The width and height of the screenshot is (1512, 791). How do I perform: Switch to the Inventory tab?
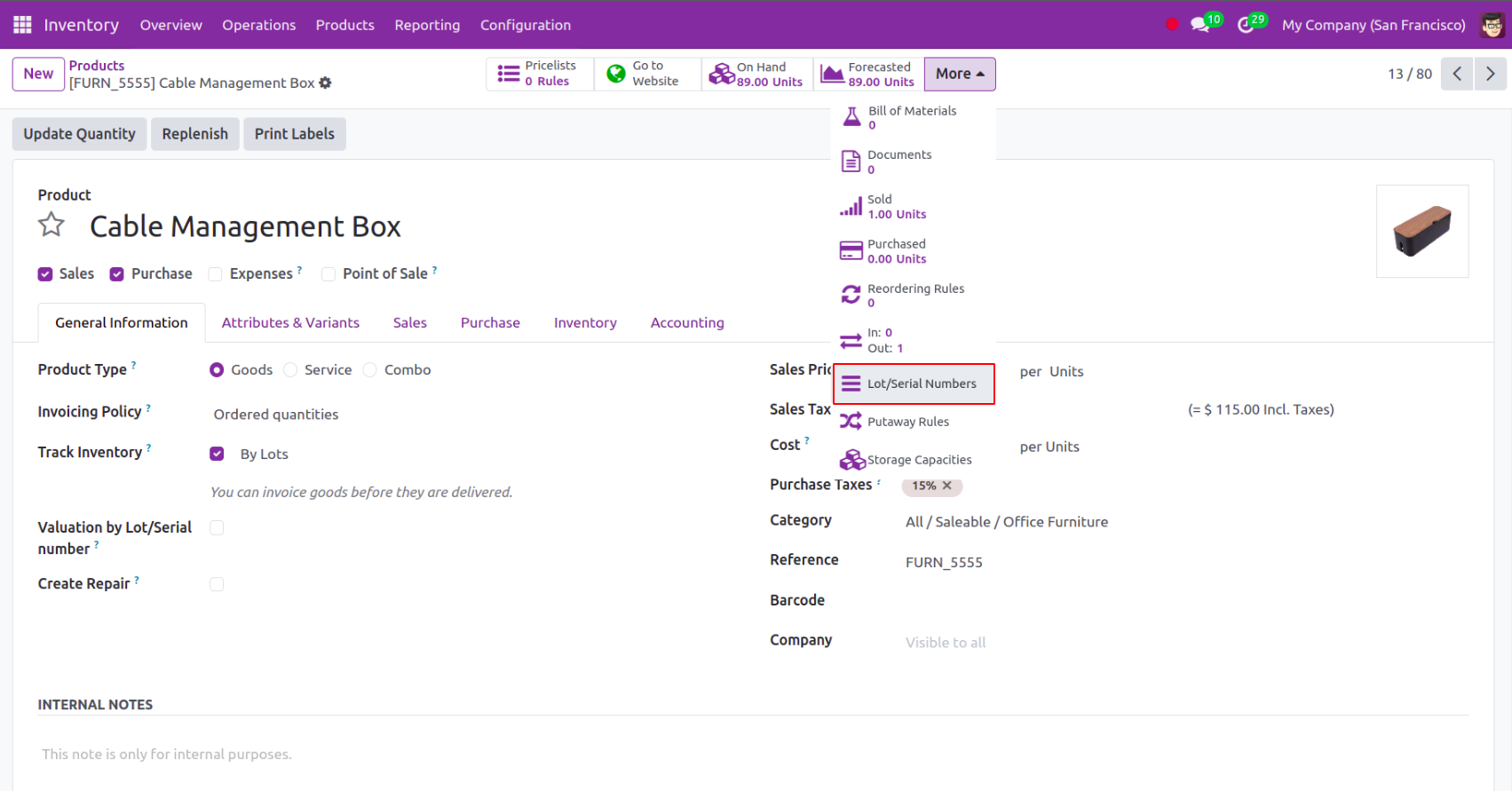(x=585, y=323)
